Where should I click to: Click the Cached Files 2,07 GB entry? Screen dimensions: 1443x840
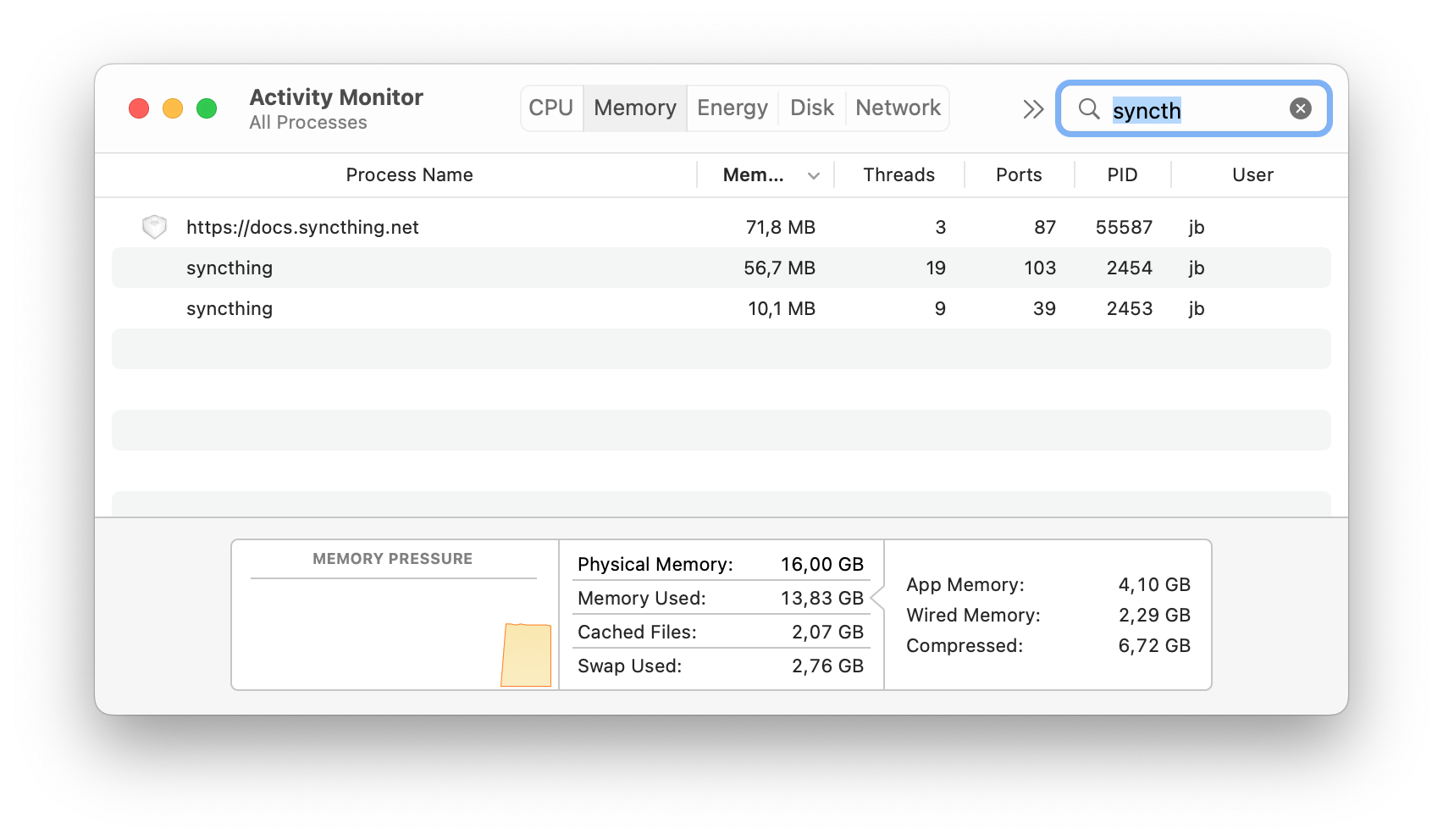(721, 632)
